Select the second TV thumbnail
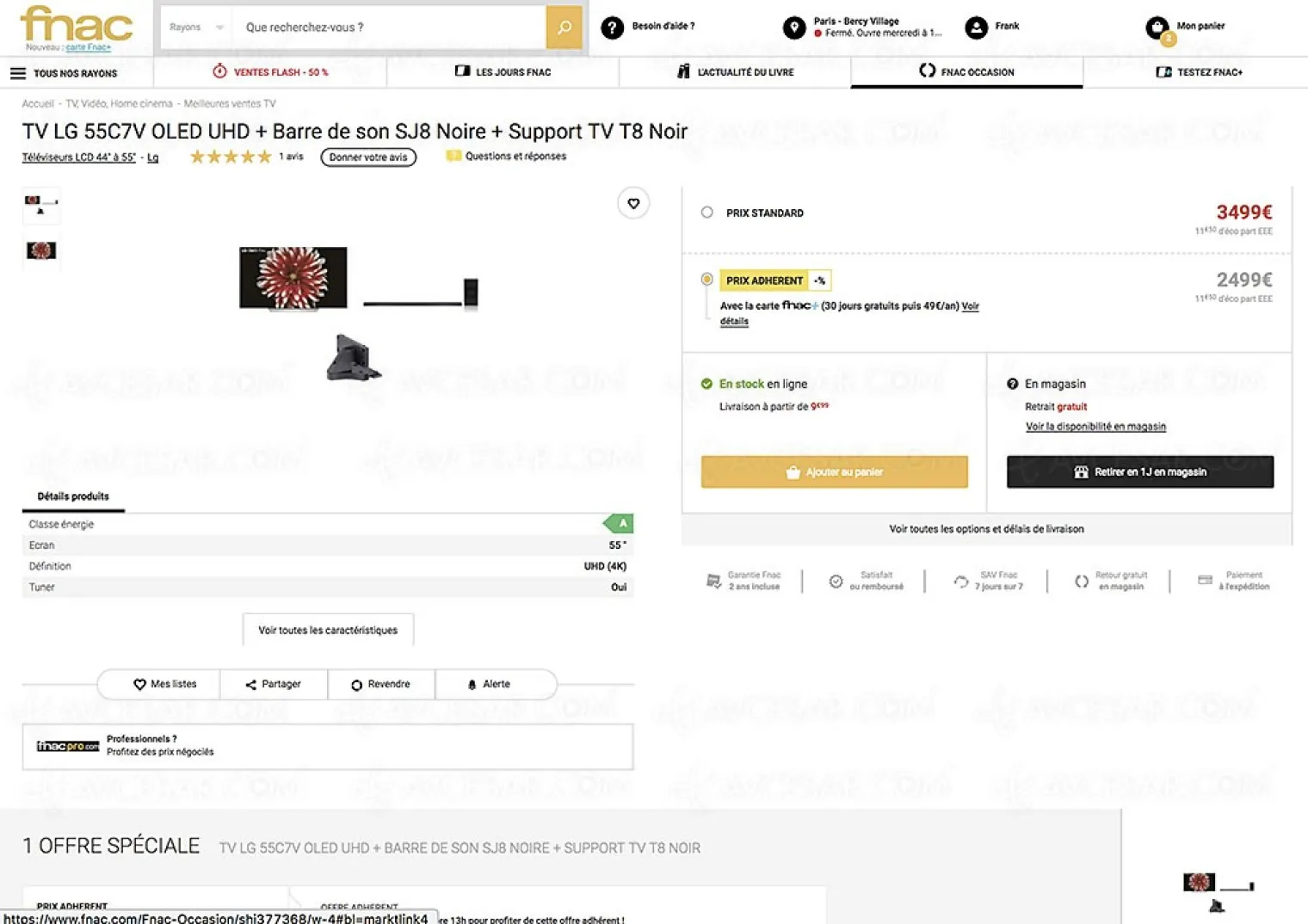1308x924 pixels. (40, 250)
